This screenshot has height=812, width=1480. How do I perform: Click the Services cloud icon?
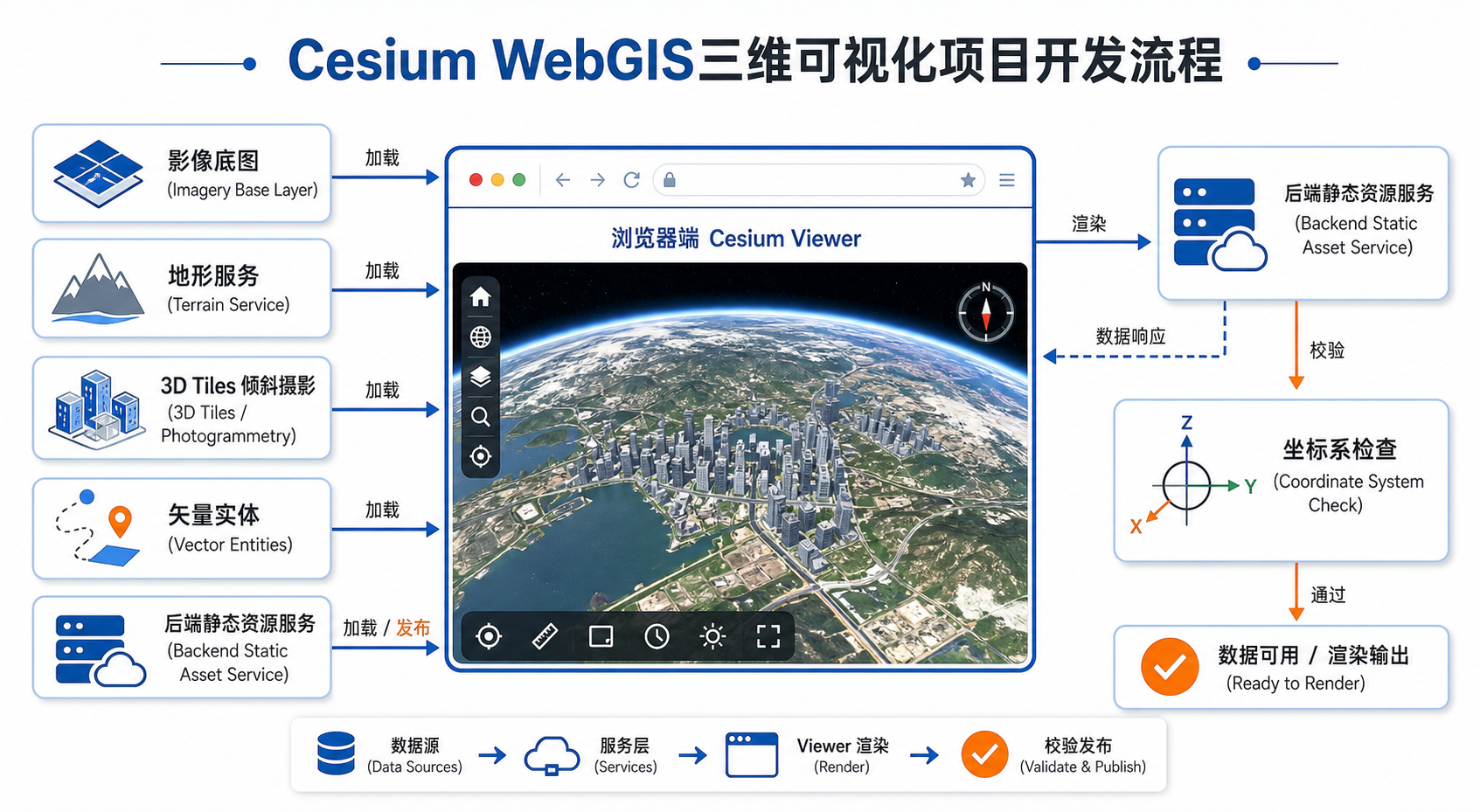(x=552, y=755)
